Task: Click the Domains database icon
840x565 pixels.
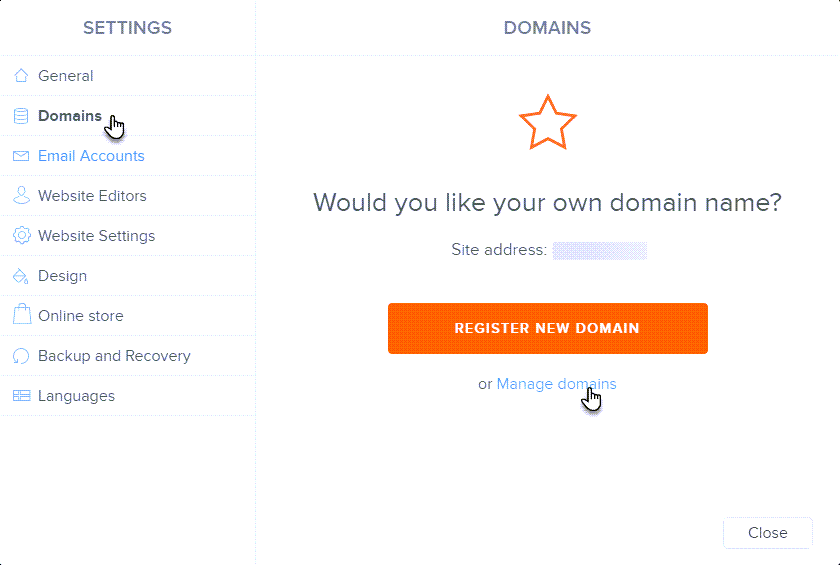Action: click(x=21, y=116)
